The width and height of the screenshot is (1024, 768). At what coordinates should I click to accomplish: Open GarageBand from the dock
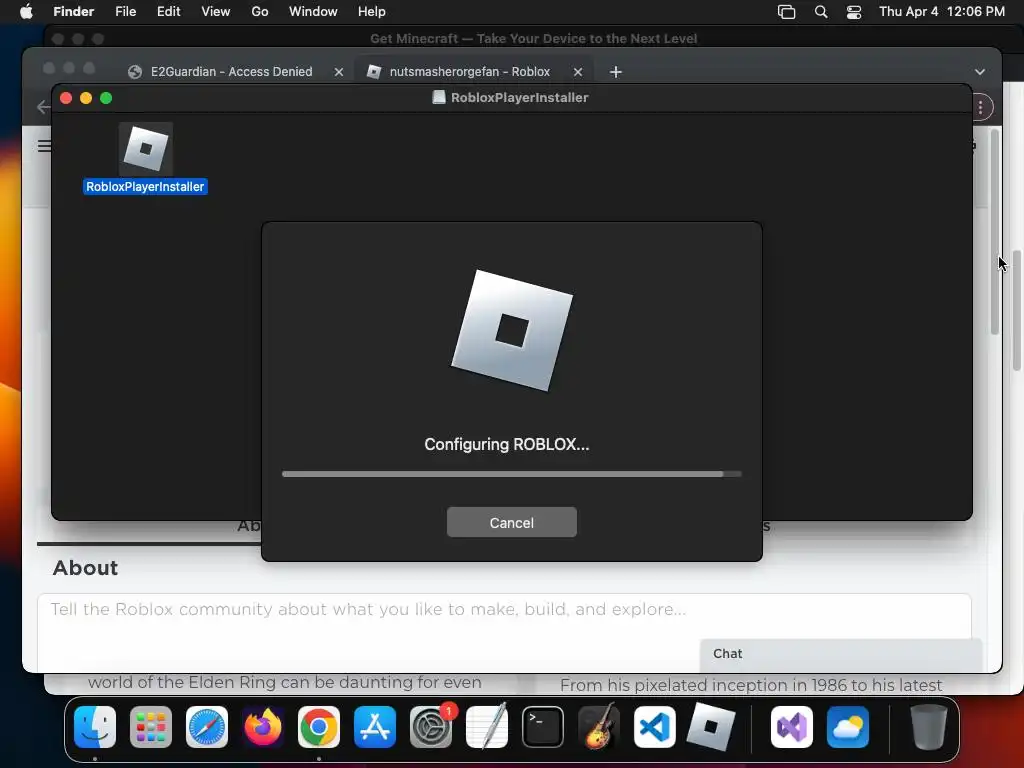(x=599, y=727)
